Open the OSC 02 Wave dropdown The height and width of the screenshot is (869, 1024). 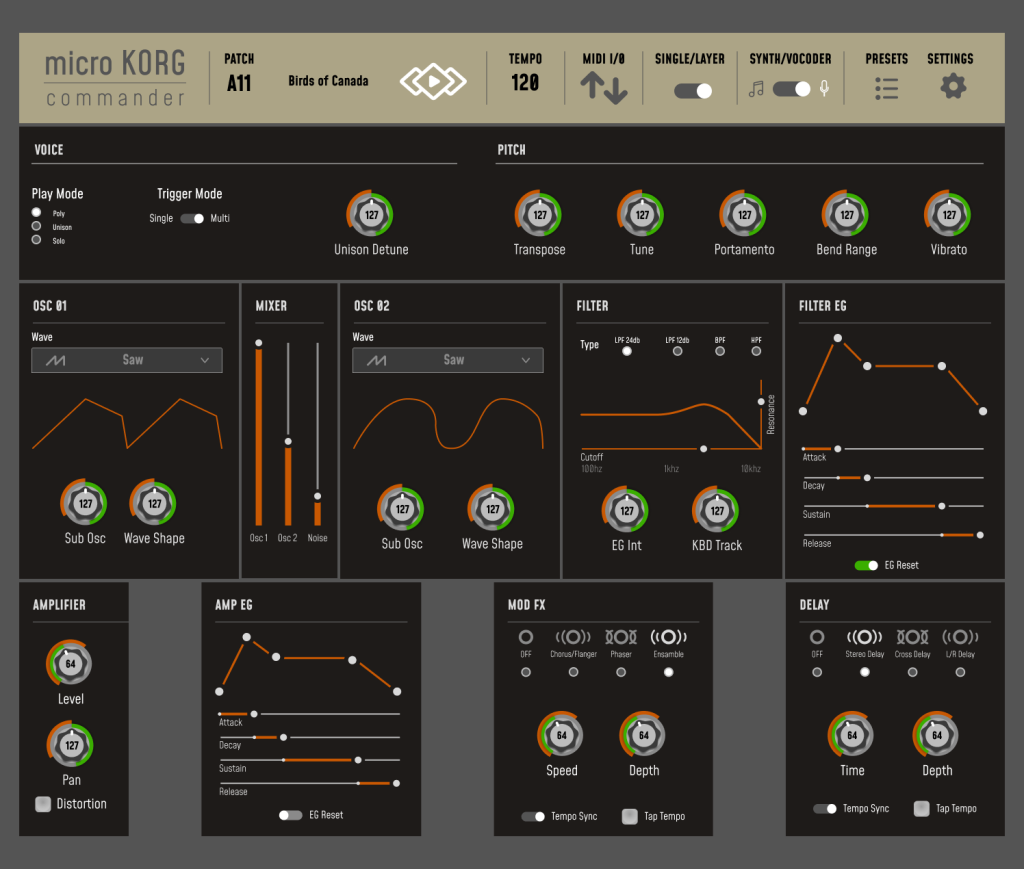pos(447,360)
